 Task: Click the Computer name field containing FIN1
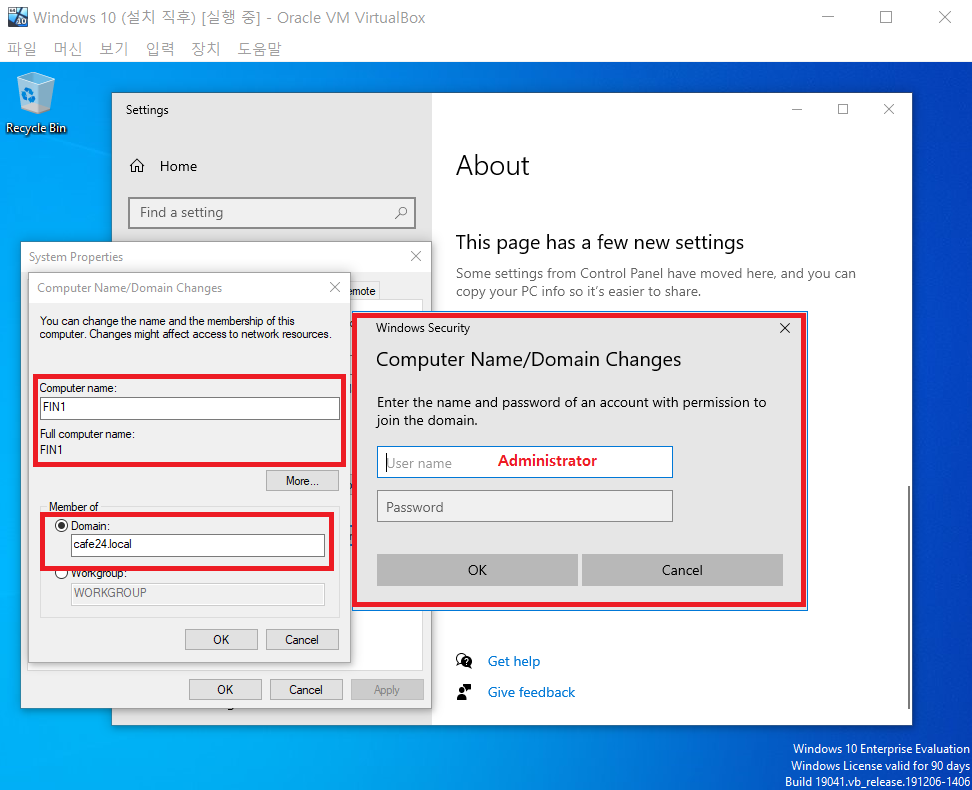pyautogui.click(x=190, y=407)
